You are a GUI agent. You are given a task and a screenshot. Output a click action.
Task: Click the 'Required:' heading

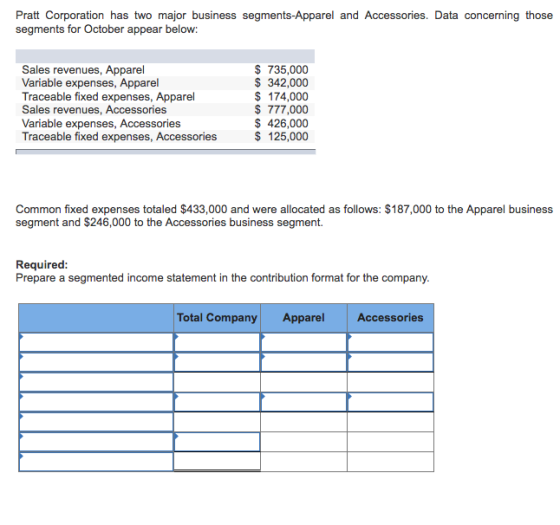42,265
